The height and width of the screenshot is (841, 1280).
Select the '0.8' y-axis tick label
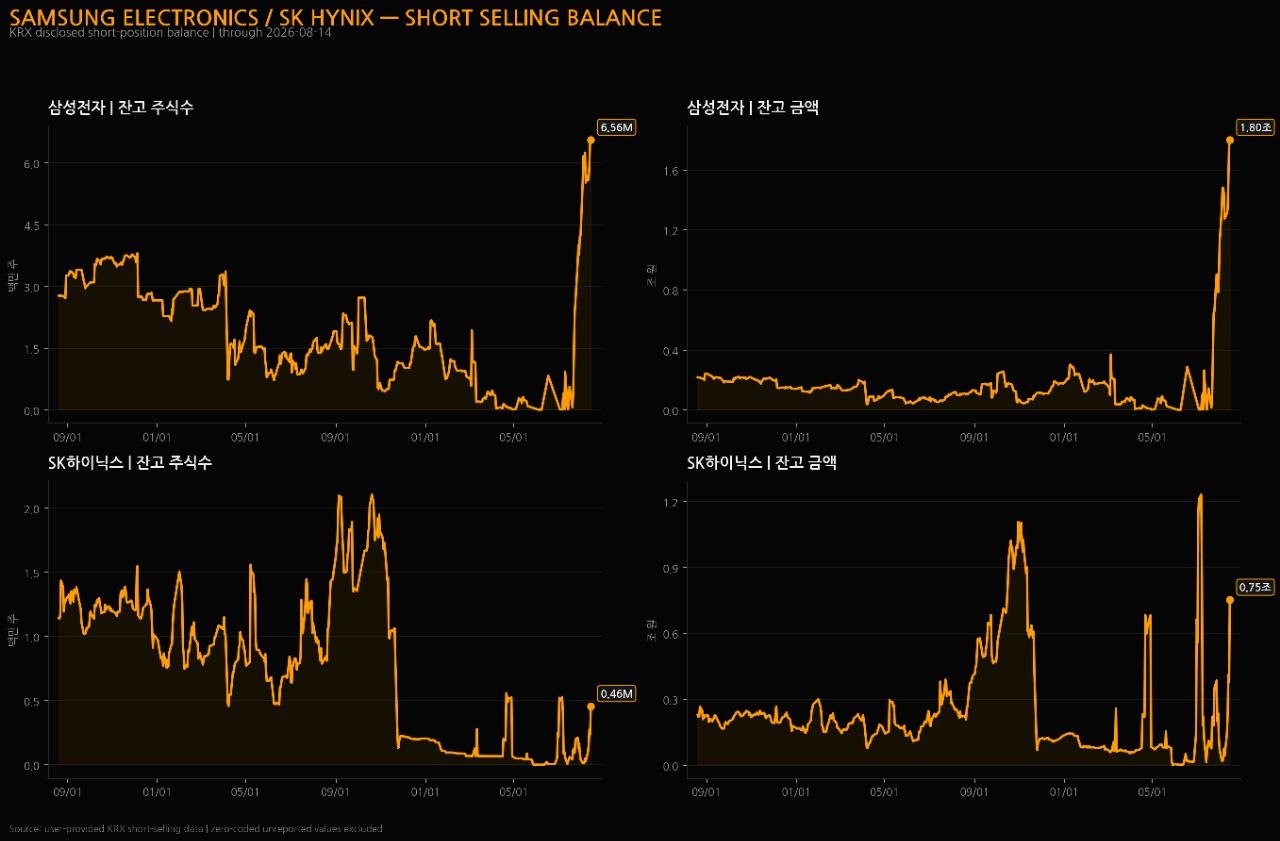point(673,291)
